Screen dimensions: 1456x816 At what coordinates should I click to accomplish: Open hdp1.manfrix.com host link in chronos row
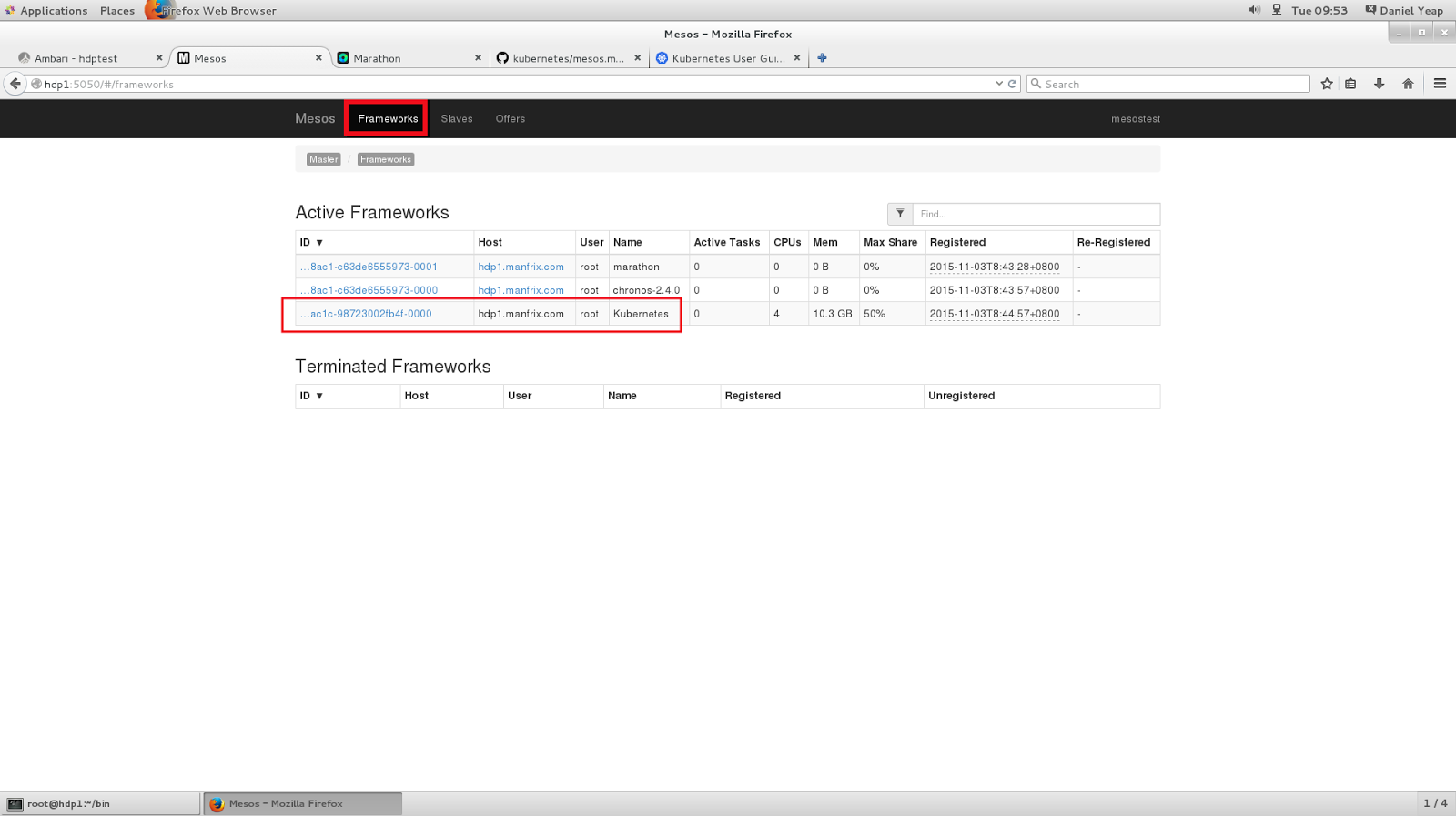tap(521, 290)
